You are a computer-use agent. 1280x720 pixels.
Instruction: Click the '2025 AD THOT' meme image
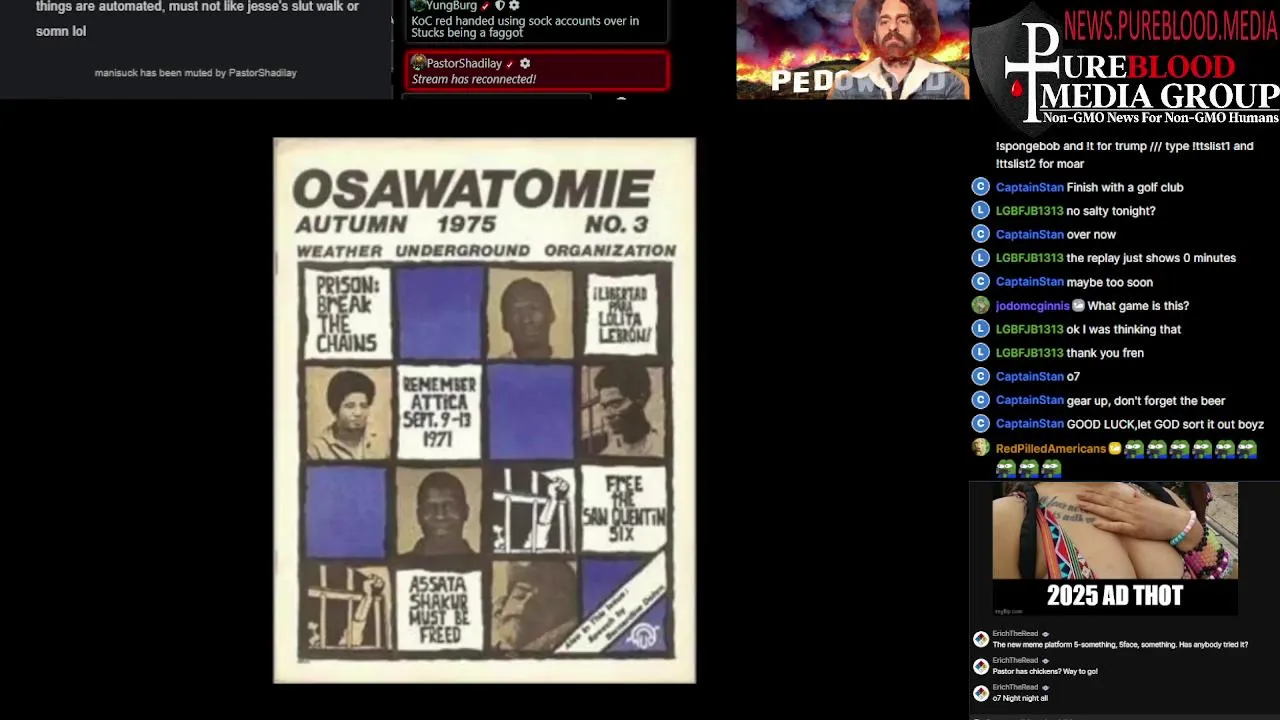point(1115,548)
